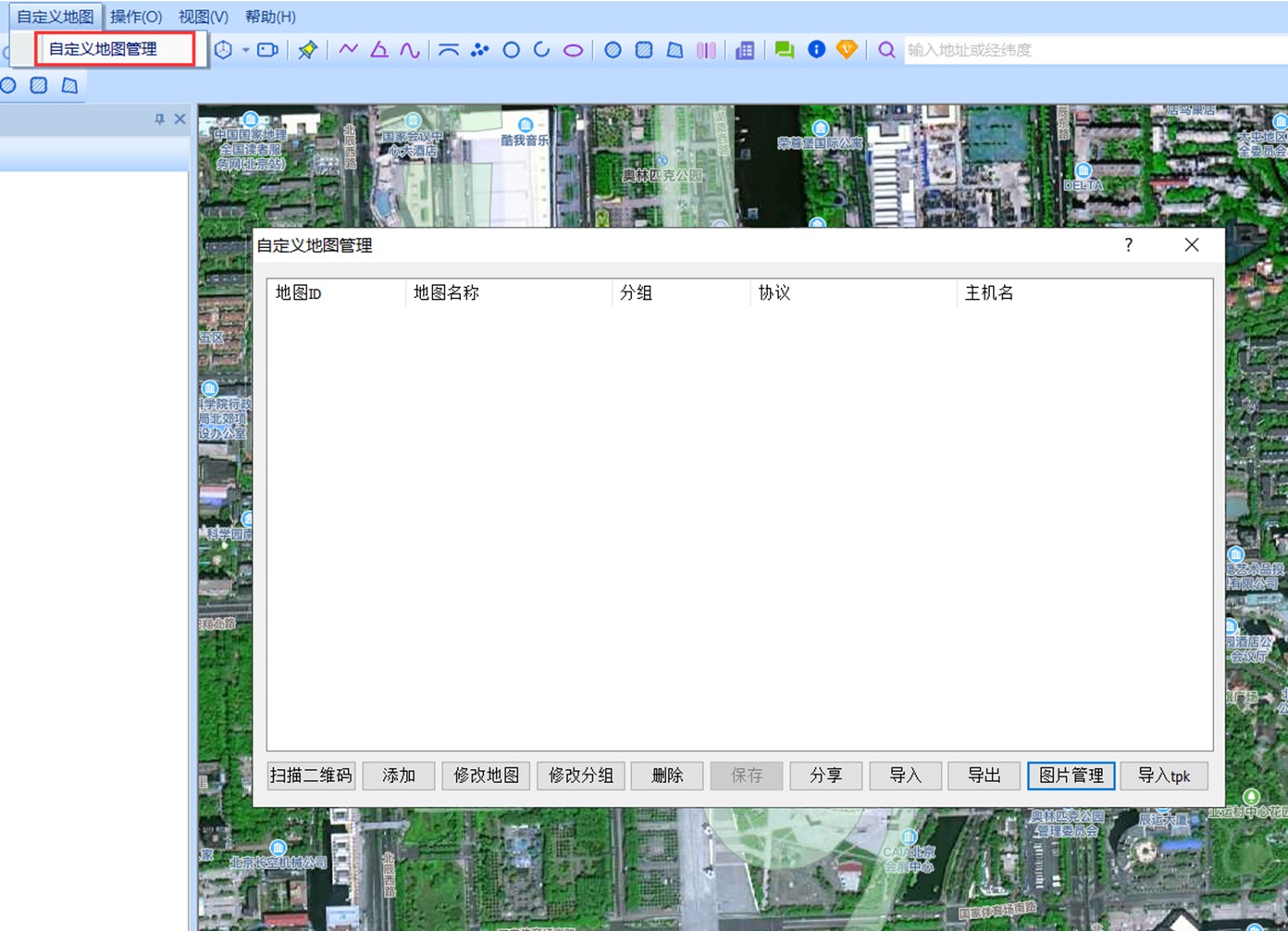Click the 导入tpk button
1288x931 pixels.
point(1163,776)
